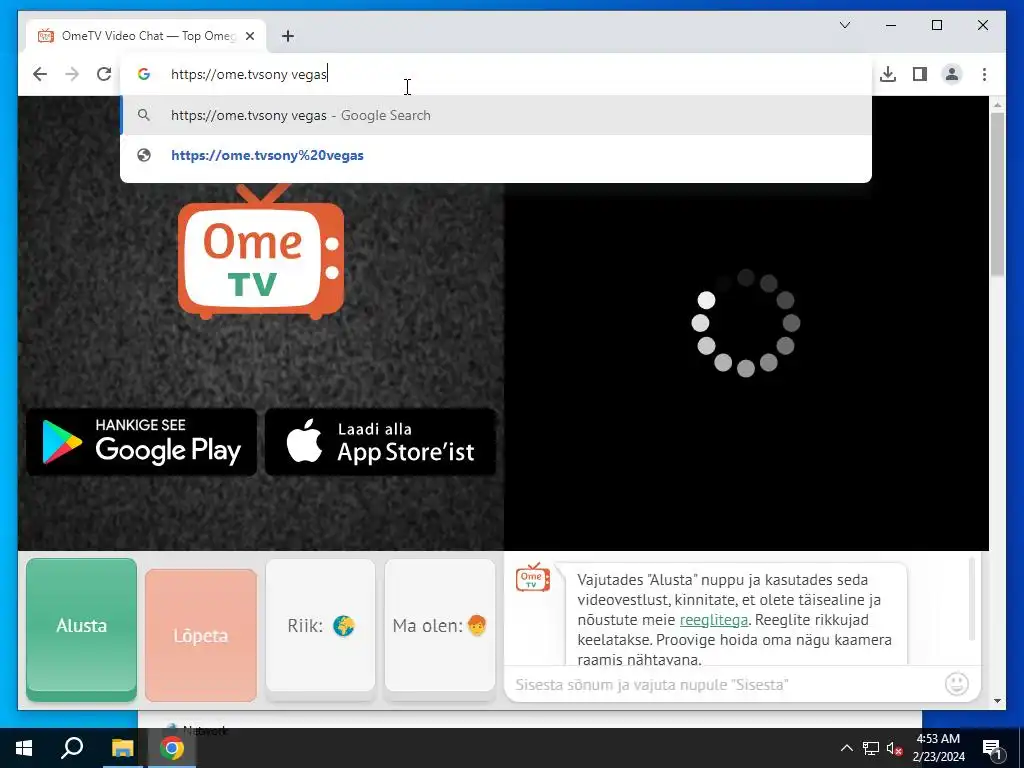Maximize the Chrome window
This screenshot has height=768, width=1024.
[x=936, y=25]
